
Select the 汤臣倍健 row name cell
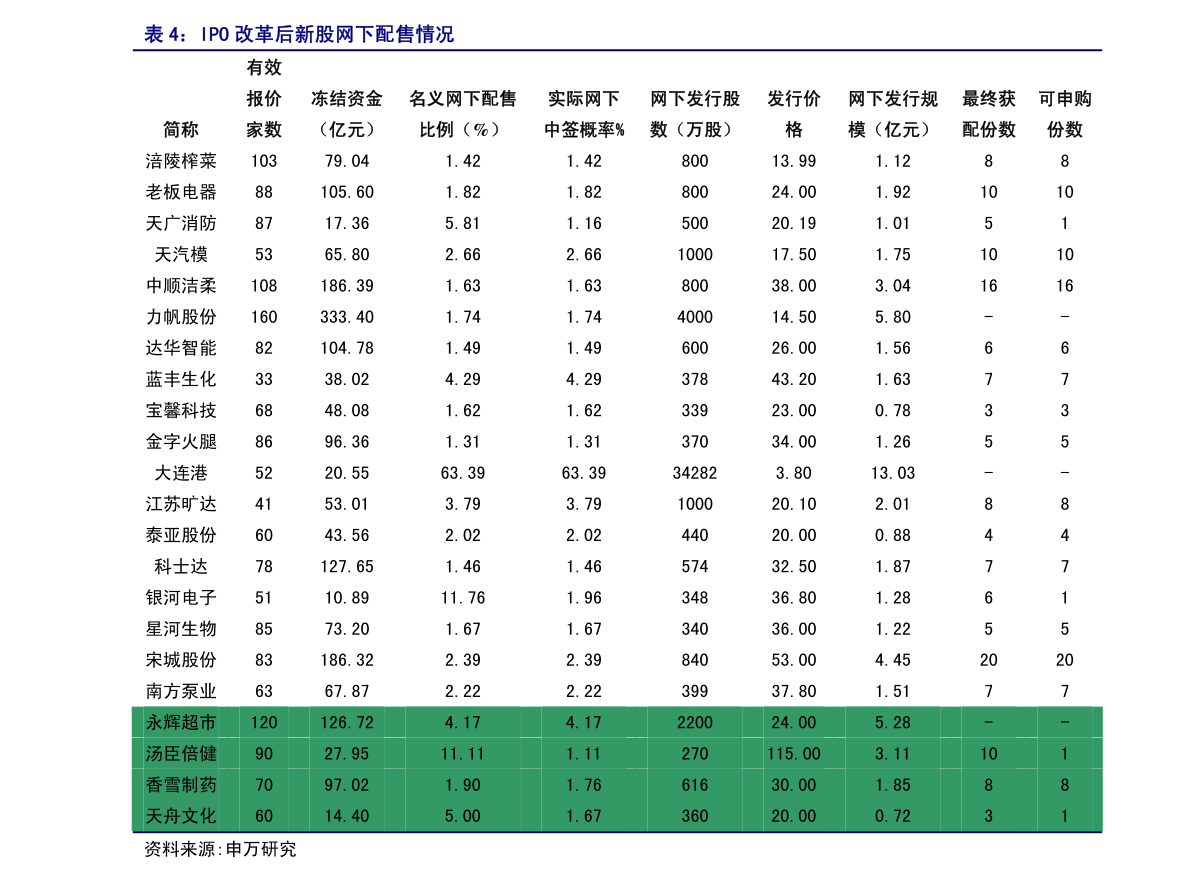[x=181, y=753]
